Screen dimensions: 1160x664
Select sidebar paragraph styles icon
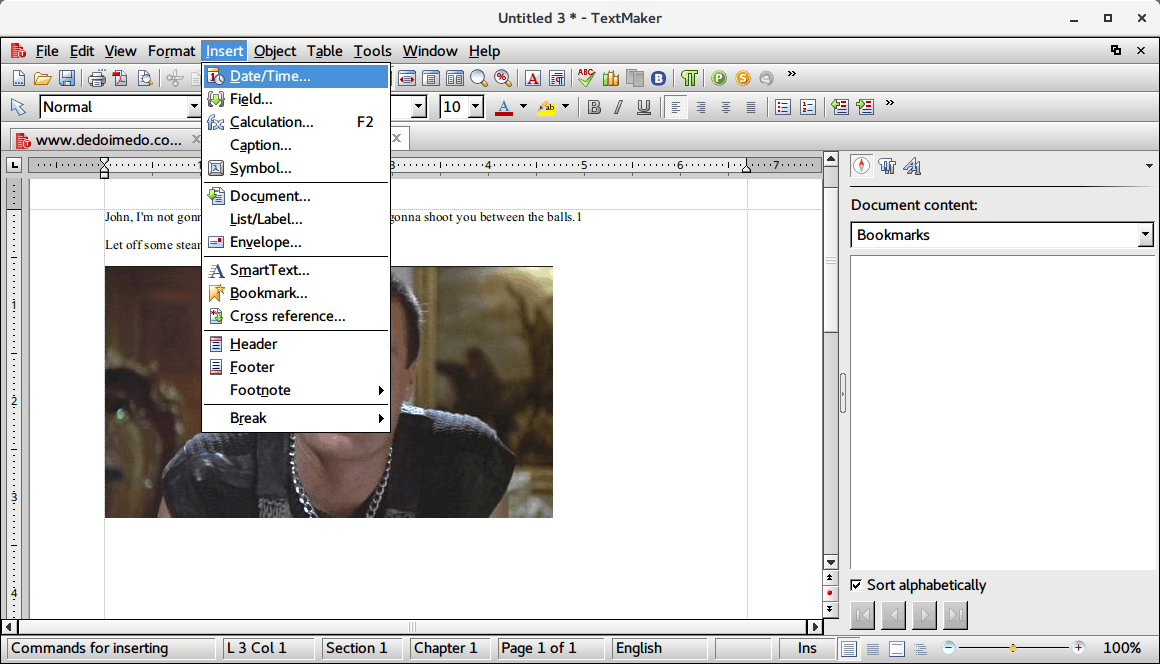887,166
